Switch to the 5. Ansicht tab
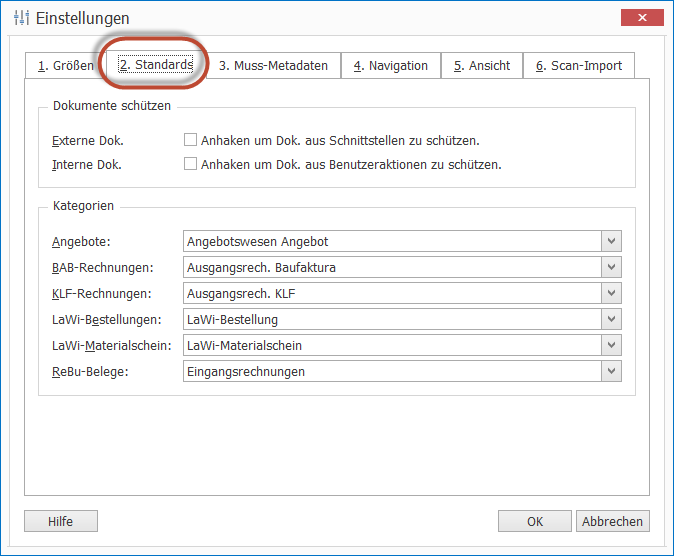 [x=481, y=66]
